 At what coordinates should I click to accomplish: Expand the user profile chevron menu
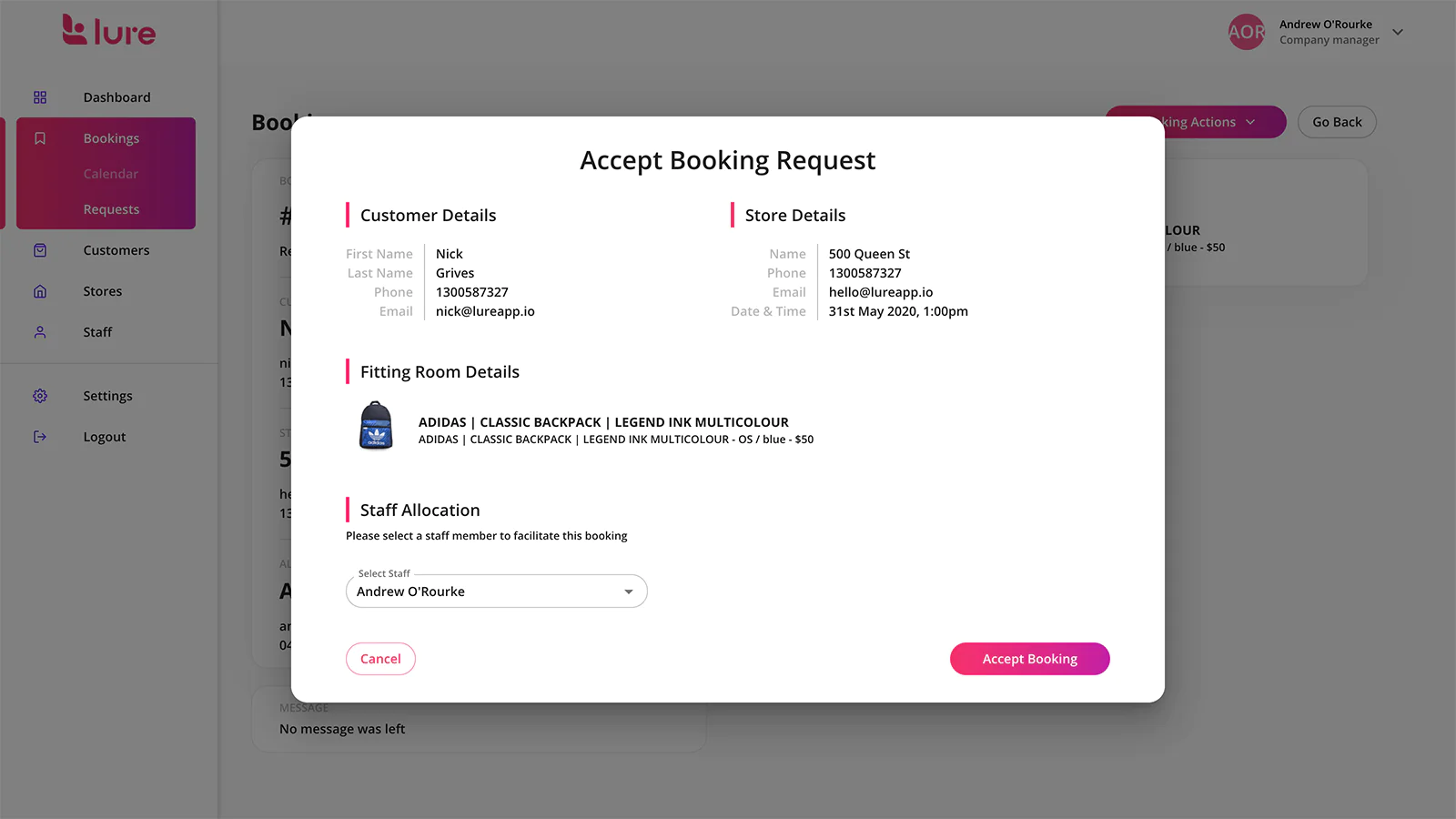tap(1398, 32)
